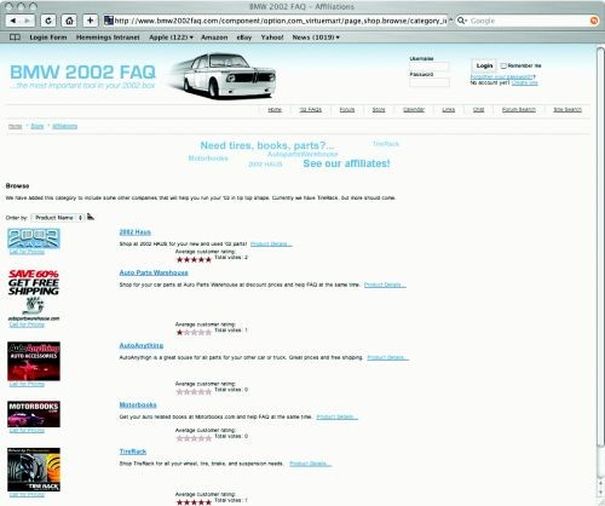Image resolution: width=605 pixels, height=506 pixels.
Task: Open the Forum navigation item
Action: pyautogui.click(x=347, y=110)
